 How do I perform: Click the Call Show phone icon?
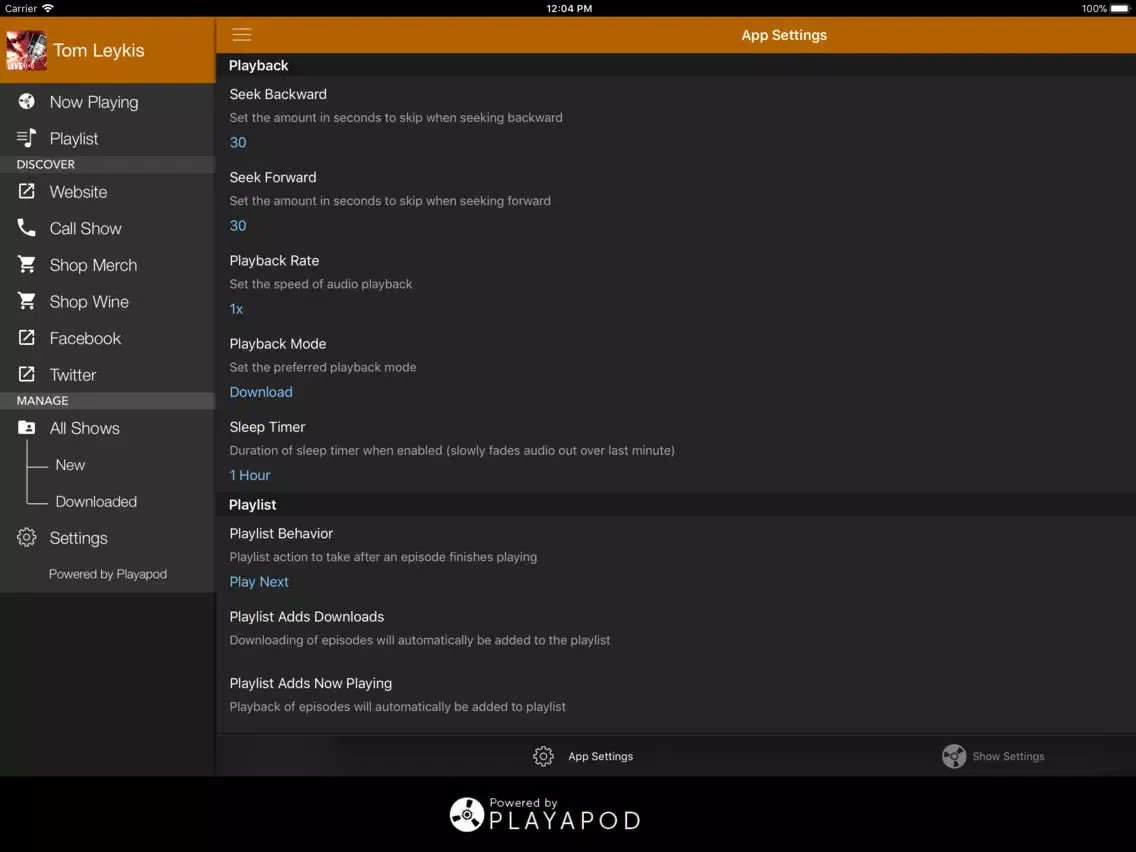click(27, 227)
